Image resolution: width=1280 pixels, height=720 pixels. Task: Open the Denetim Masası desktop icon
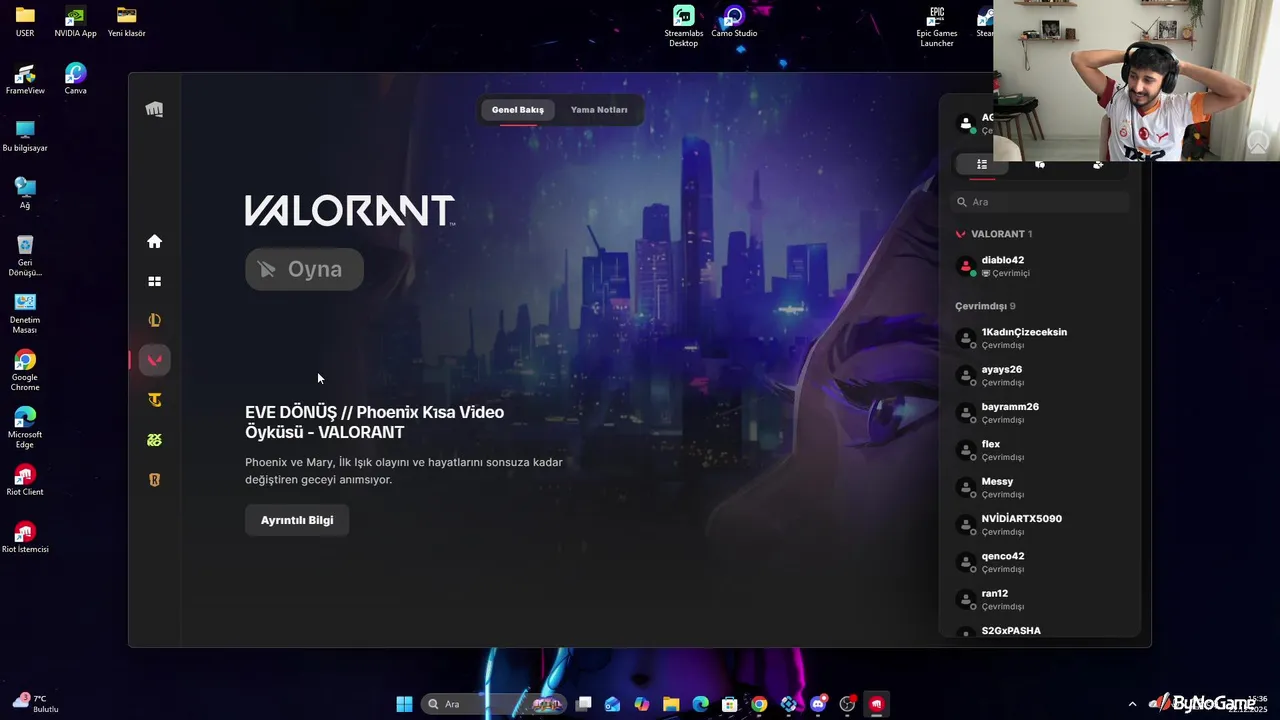point(25,314)
